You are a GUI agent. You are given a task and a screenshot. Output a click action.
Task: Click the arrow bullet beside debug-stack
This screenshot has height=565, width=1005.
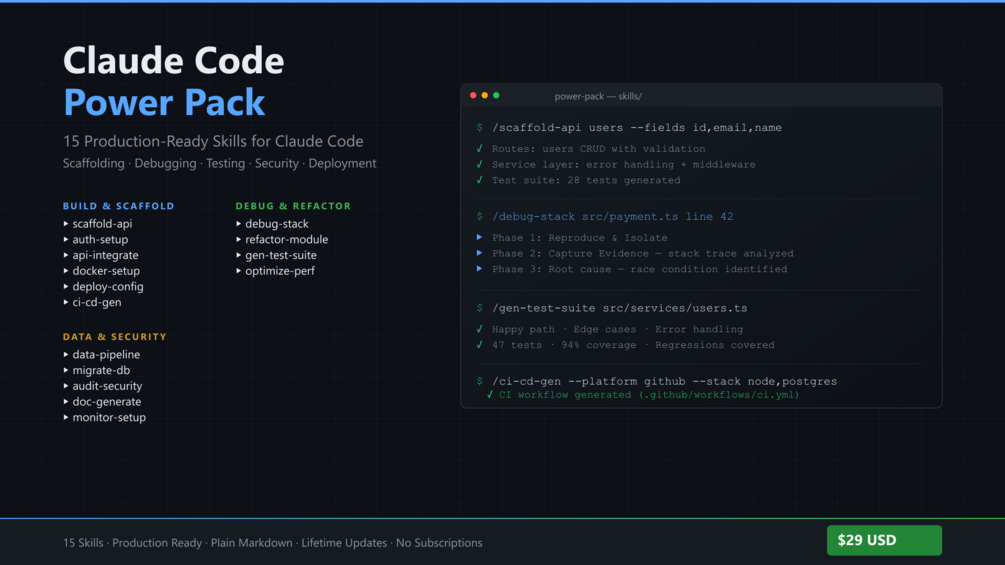238,224
